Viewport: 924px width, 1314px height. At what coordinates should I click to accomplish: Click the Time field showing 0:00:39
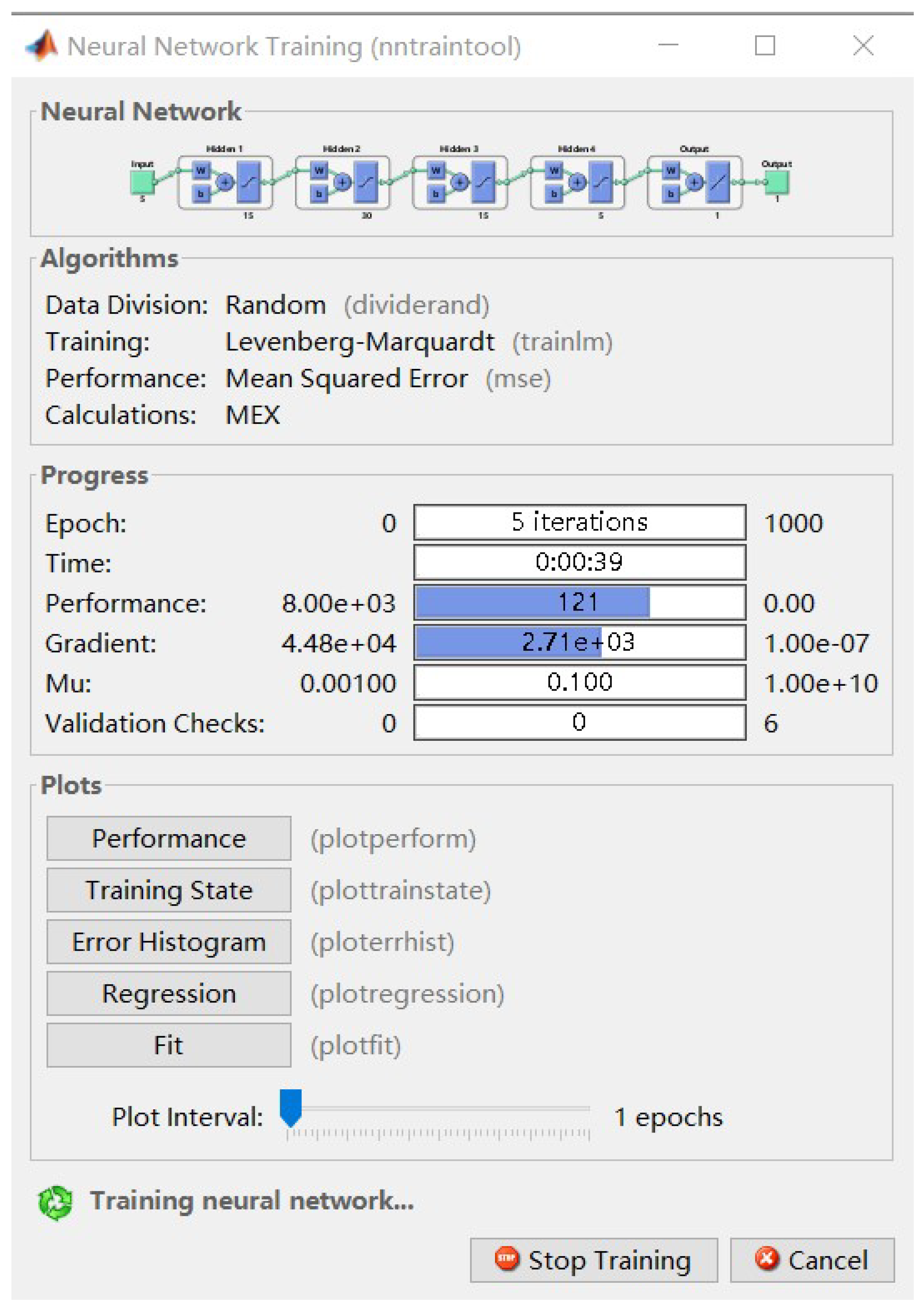(x=580, y=562)
